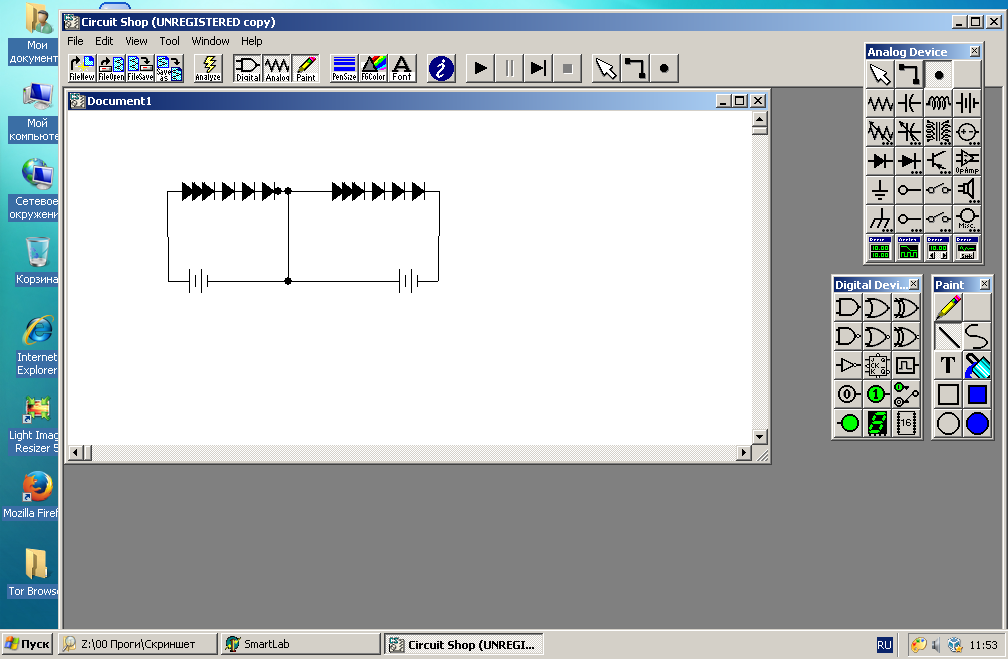
Task: Select the JK flip-flop device
Action: pyautogui.click(x=877, y=366)
